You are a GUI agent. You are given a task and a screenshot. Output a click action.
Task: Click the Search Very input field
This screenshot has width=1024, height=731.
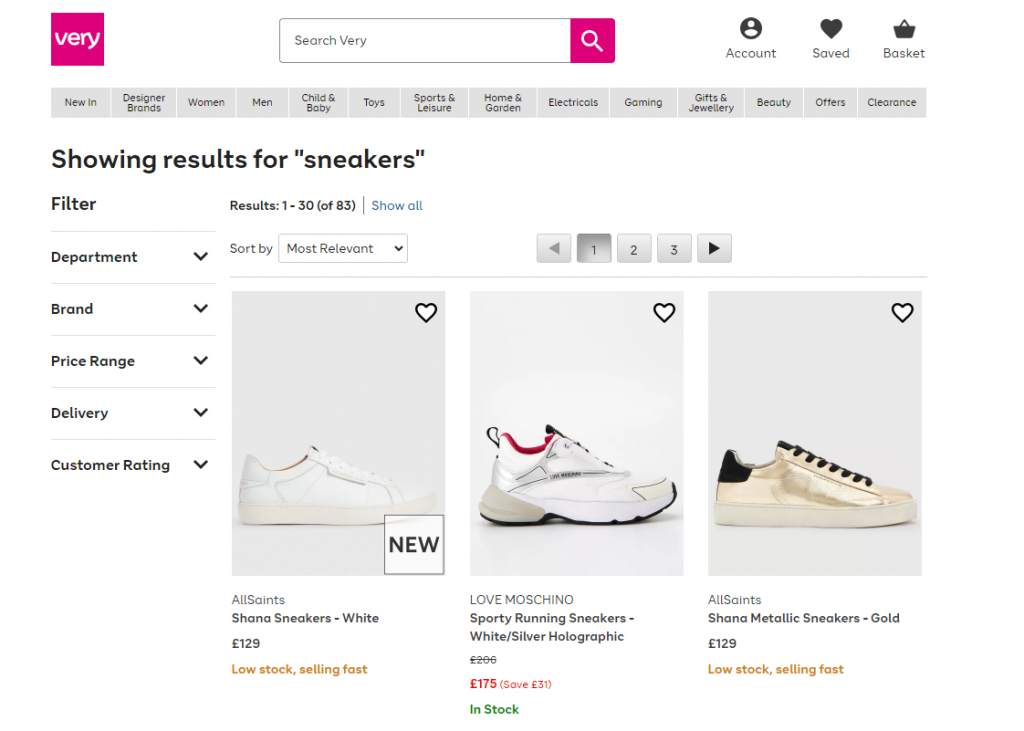425,41
